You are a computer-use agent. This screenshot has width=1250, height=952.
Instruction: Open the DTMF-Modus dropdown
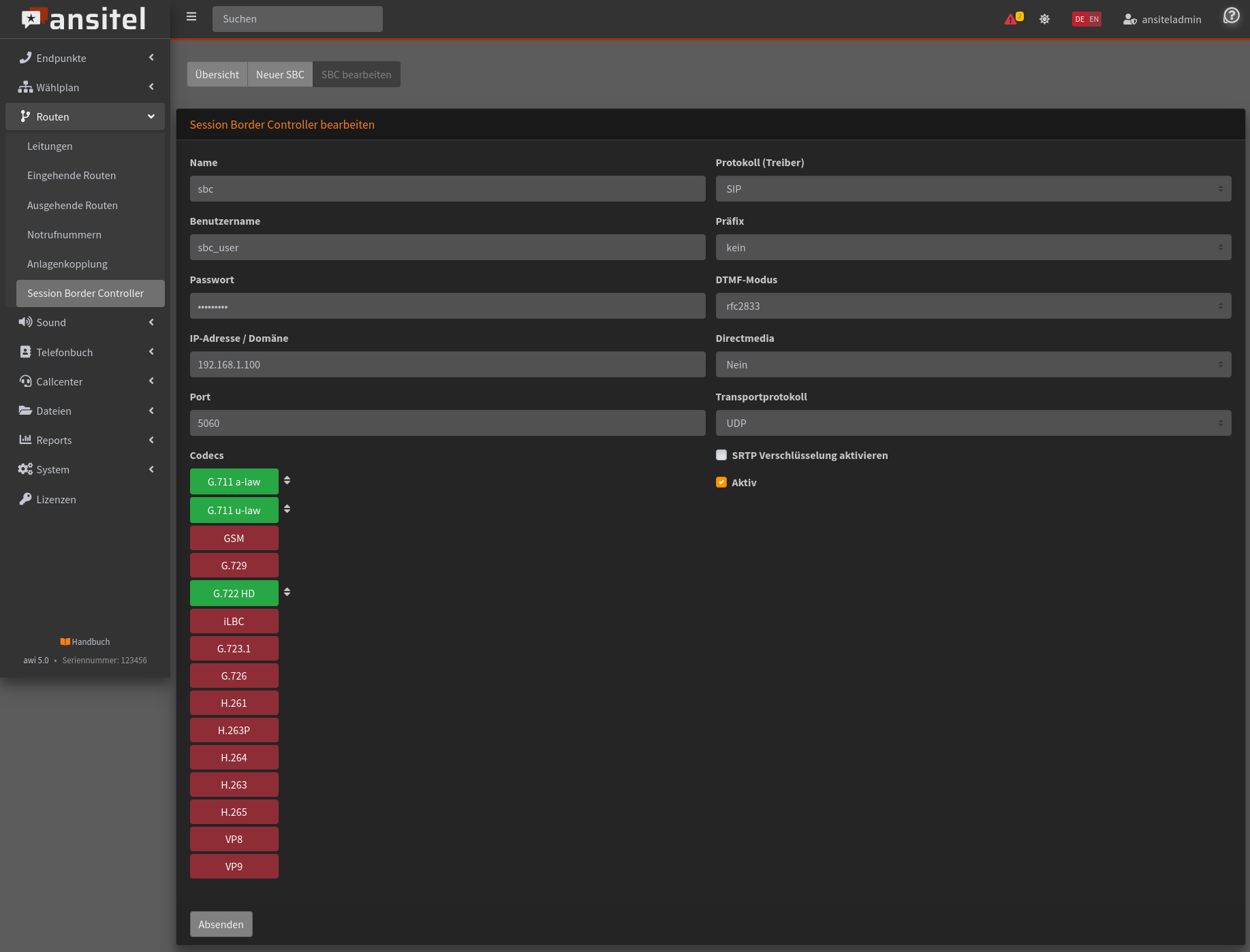pos(973,306)
